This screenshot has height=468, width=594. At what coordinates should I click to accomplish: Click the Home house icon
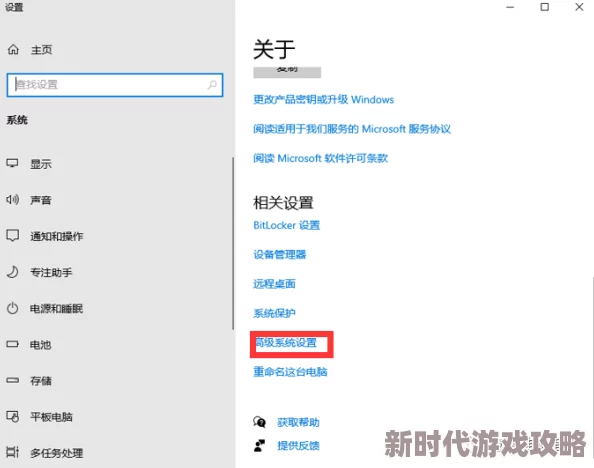point(13,49)
